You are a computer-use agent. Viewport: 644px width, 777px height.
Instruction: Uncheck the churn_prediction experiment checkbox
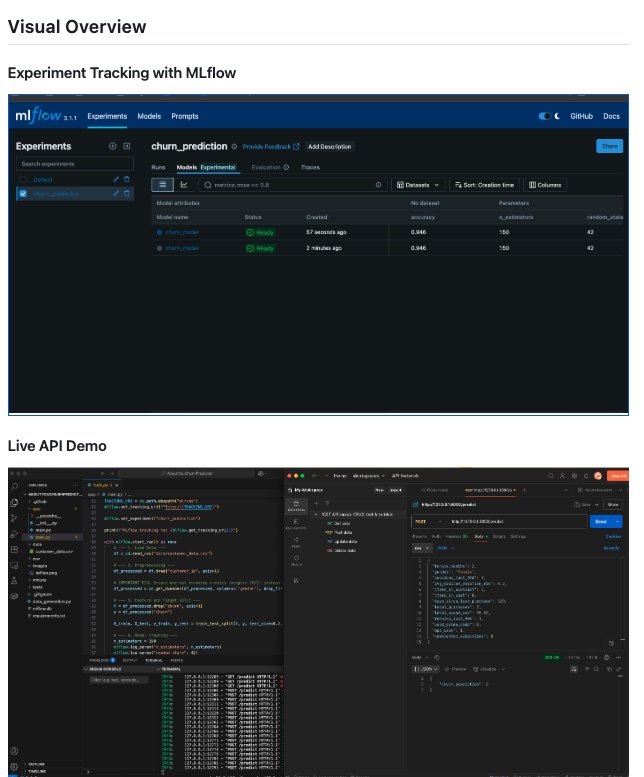point(23,194)
